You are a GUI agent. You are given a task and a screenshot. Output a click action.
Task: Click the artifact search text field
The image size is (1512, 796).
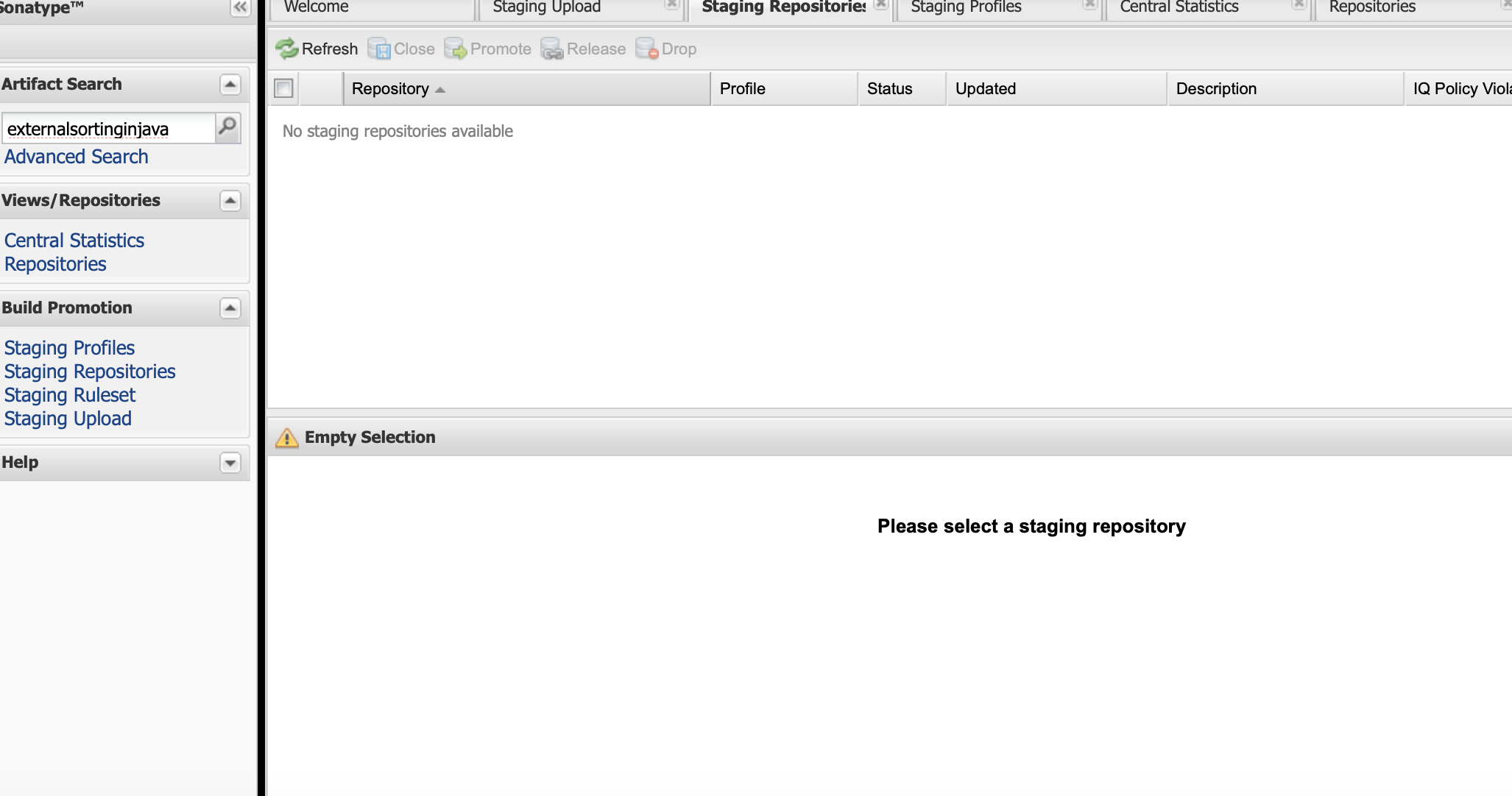click(109, 129)
